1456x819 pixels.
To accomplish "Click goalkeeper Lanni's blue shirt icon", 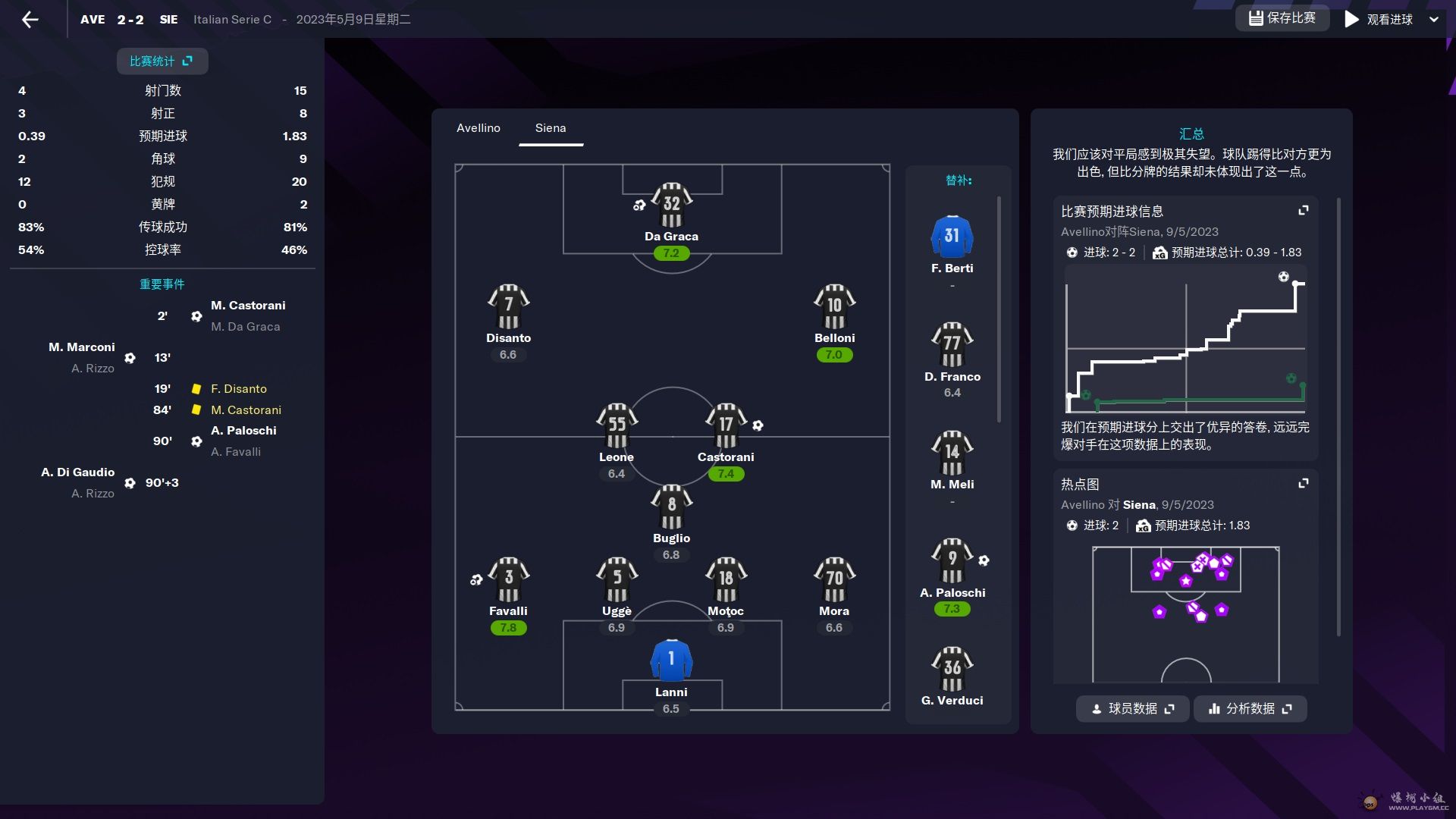I will click(671, 660).
